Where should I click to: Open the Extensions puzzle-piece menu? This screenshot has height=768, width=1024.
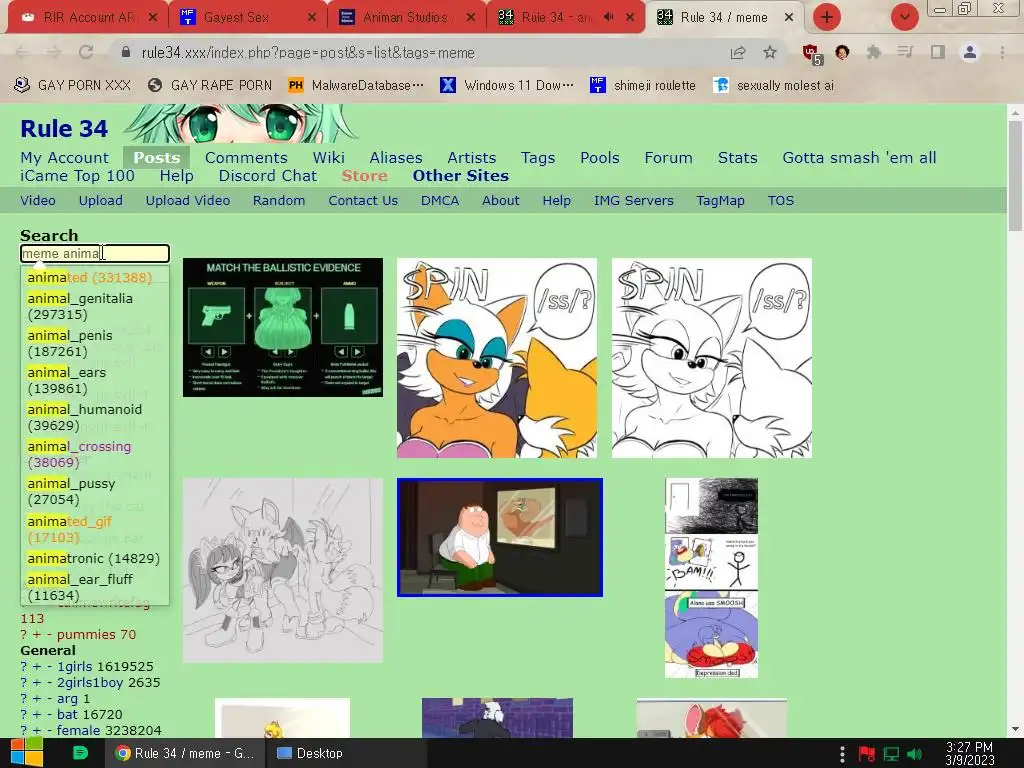click(873, 52)
